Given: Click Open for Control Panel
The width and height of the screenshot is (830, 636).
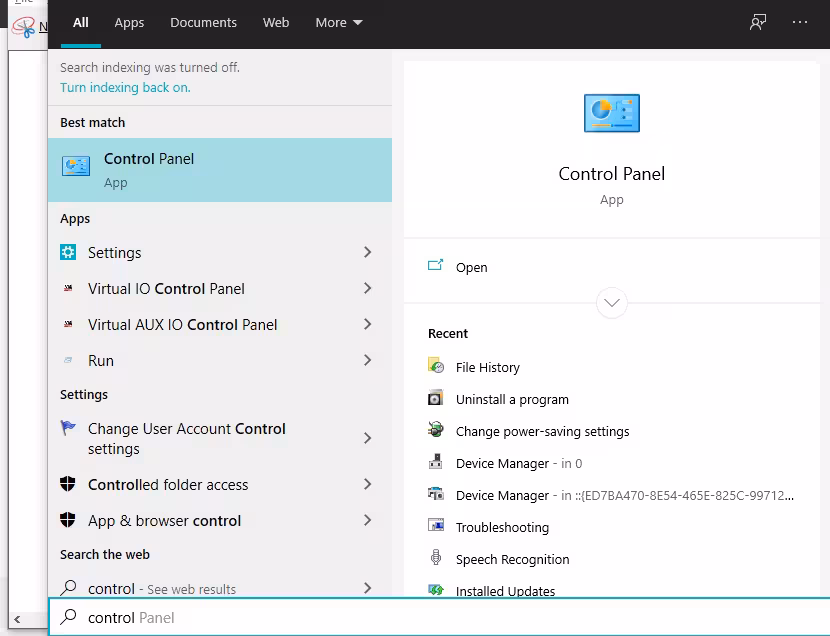Looking at the screenshot, I should (471, 267).
